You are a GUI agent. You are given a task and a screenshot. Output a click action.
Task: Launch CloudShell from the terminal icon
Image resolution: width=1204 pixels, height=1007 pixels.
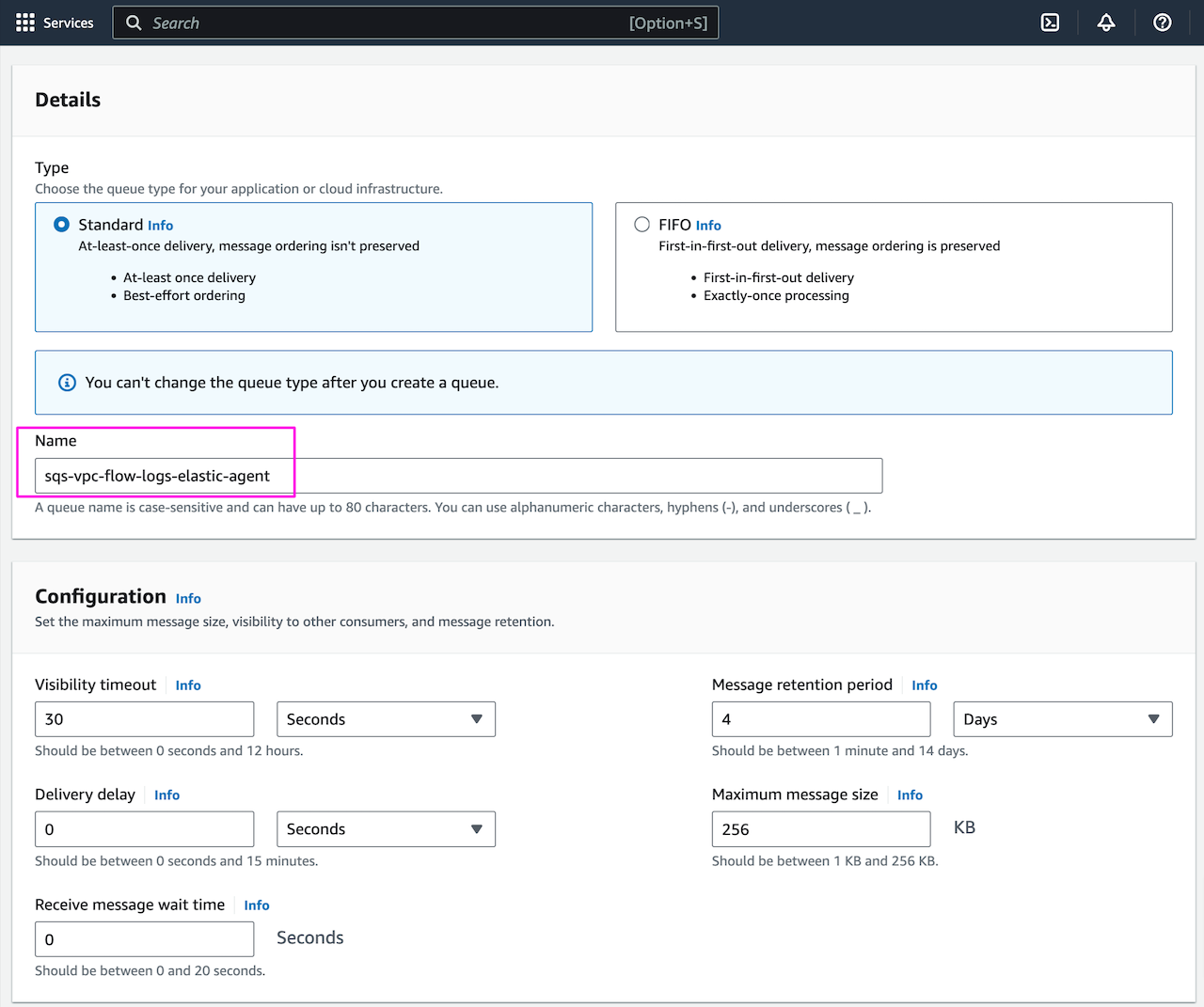pyautogui.click(x=1051, y=22)
